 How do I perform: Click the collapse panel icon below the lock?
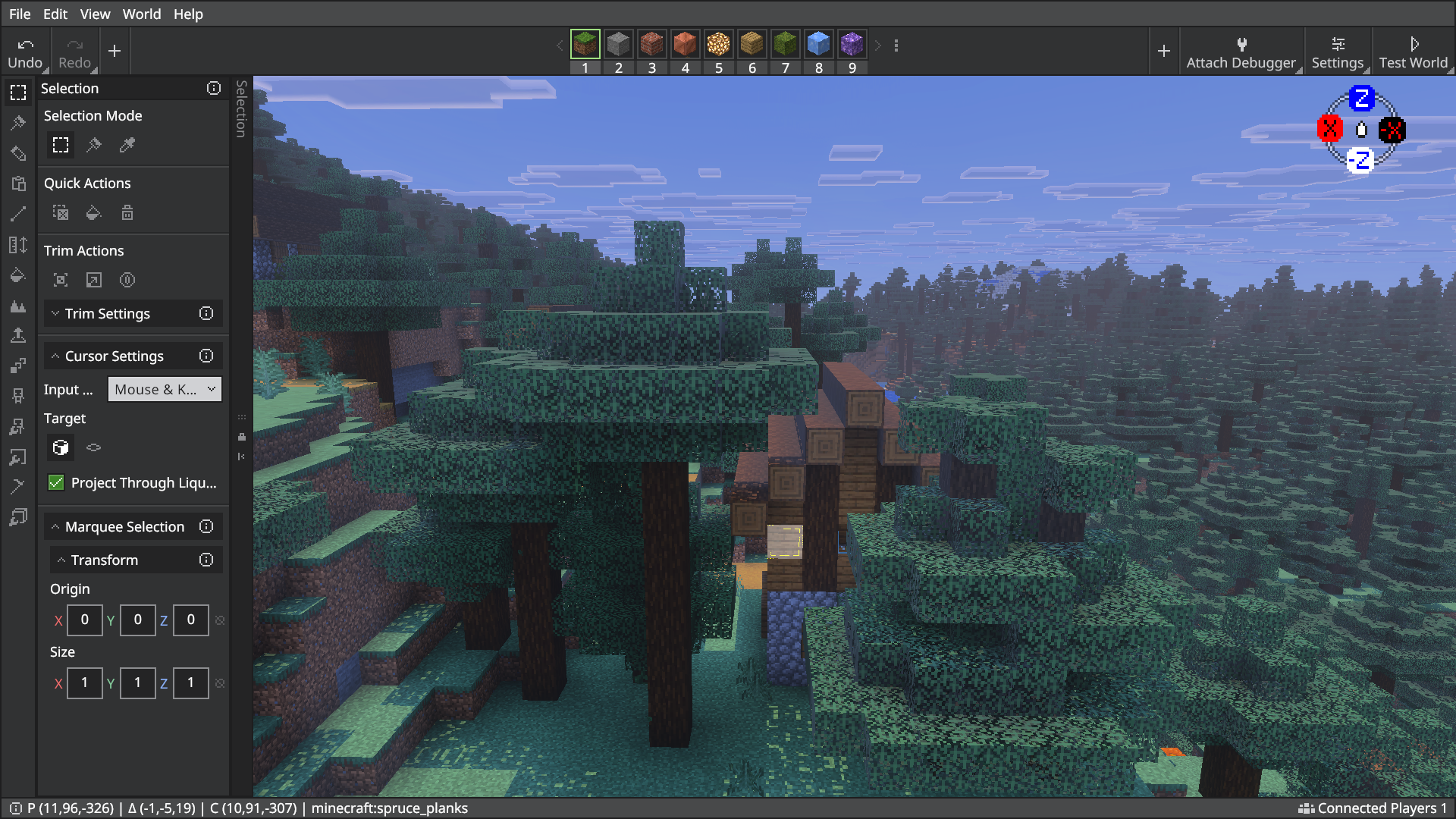tap(242, 457)
